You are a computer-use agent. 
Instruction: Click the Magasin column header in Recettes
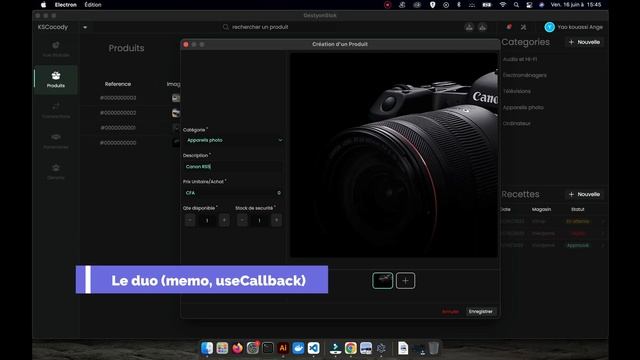[x=541, y=209]
